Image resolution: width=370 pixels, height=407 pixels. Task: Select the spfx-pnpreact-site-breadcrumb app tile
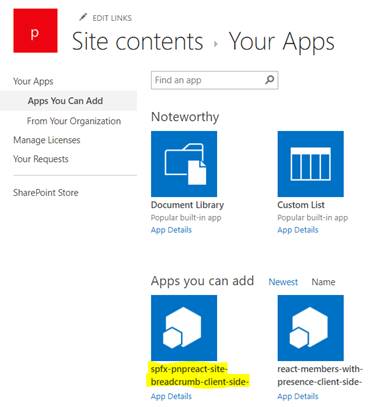[x=184, y=328]
